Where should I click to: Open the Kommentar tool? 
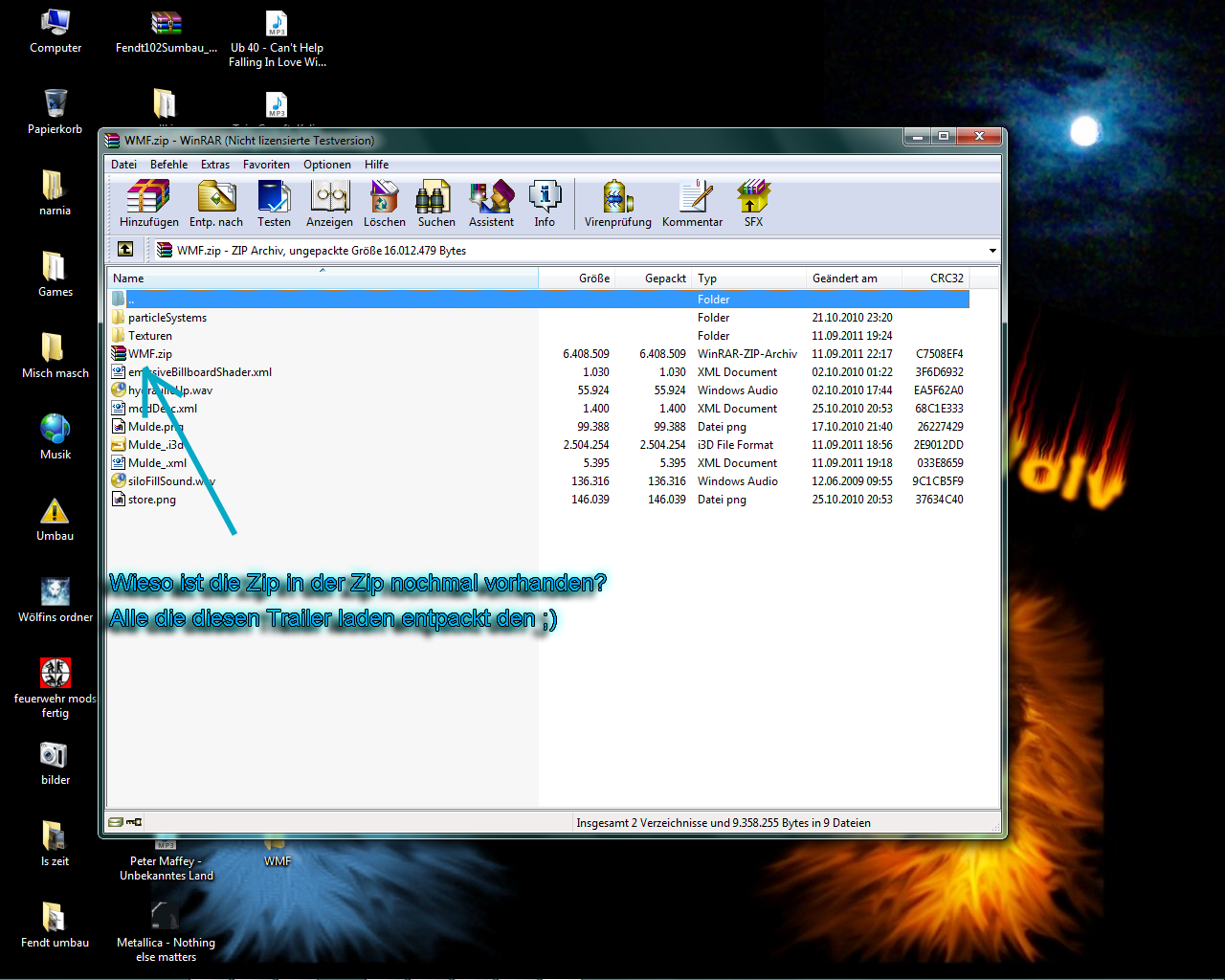click(693, 204)
